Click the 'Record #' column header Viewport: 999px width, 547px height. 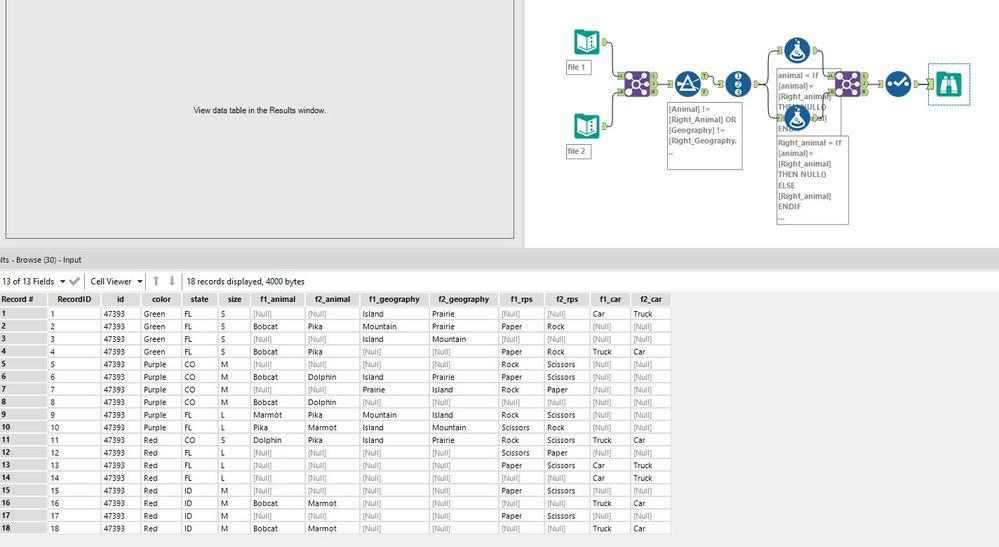pos(24,299)
